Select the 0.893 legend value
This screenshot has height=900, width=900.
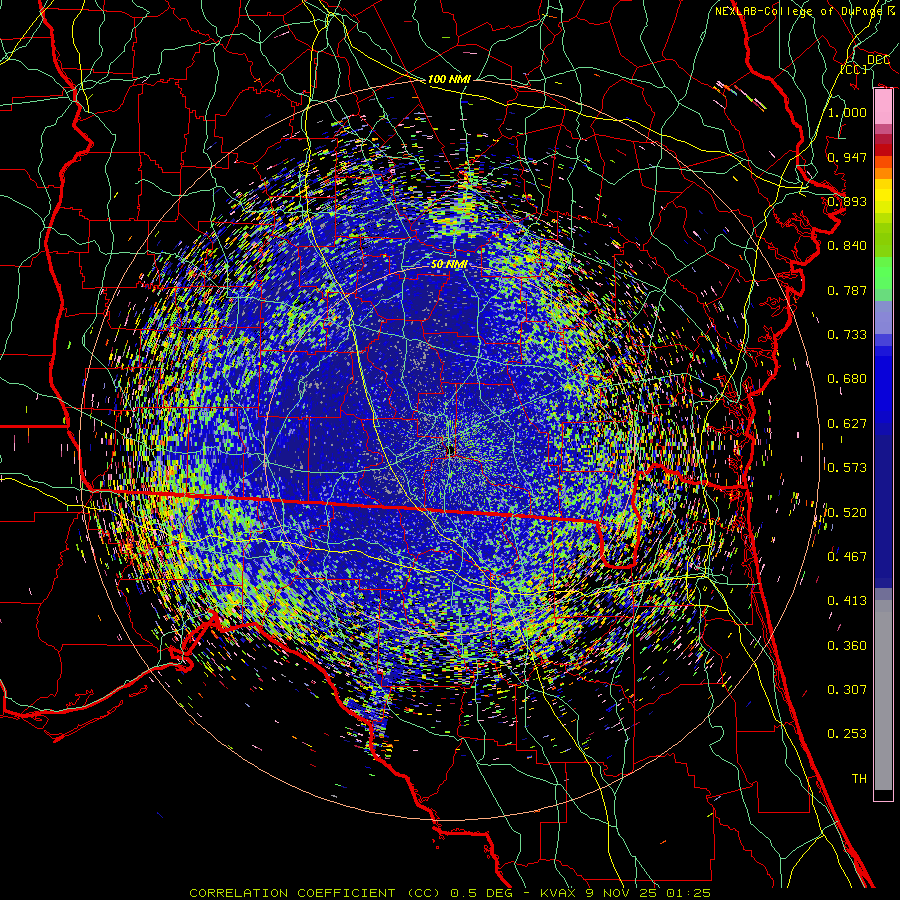click(847, 201)
